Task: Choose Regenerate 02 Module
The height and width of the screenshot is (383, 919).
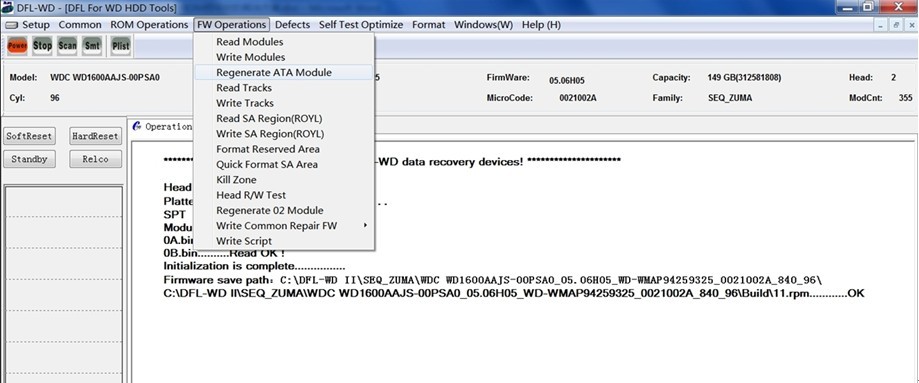Action: click(284, 210)
